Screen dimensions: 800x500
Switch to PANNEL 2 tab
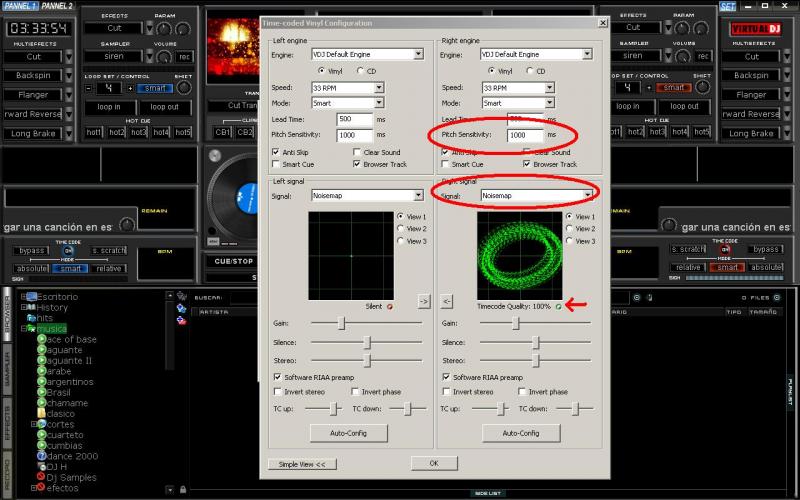point(57,7)
